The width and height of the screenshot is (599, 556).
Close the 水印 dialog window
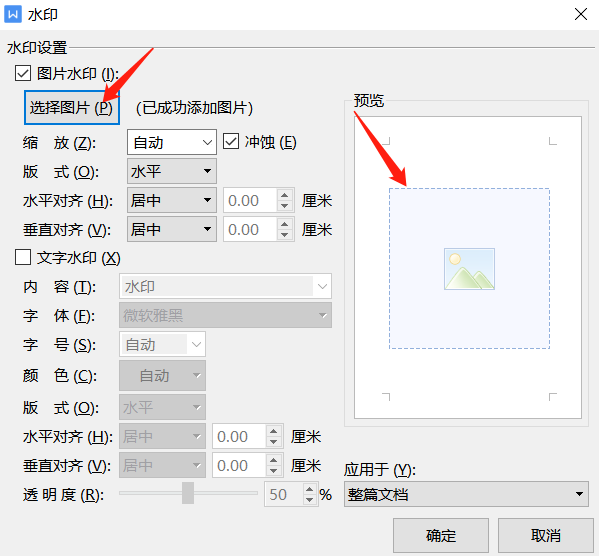point(581,15)
